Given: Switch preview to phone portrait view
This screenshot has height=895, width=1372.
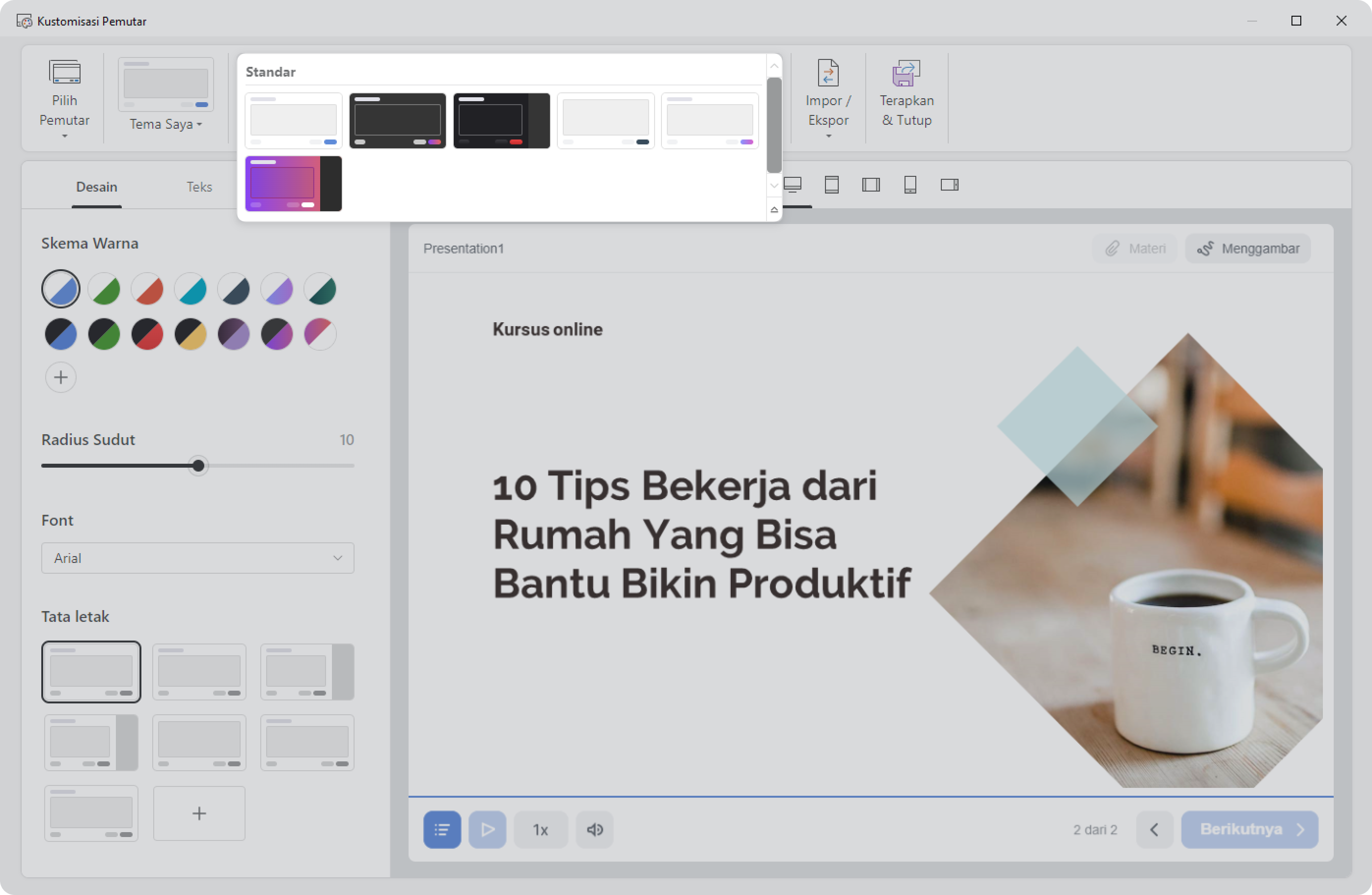Looking at the screenshot, I should [x=910, y=185].
